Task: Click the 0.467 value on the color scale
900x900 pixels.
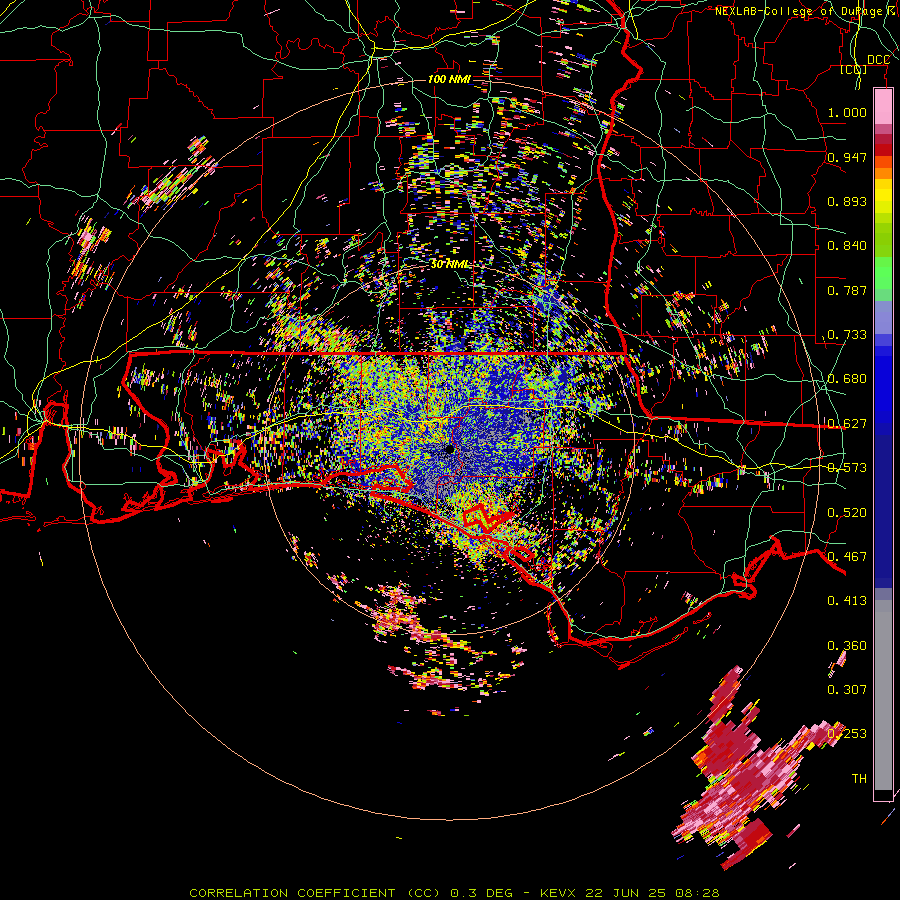Action: [847, 557]
